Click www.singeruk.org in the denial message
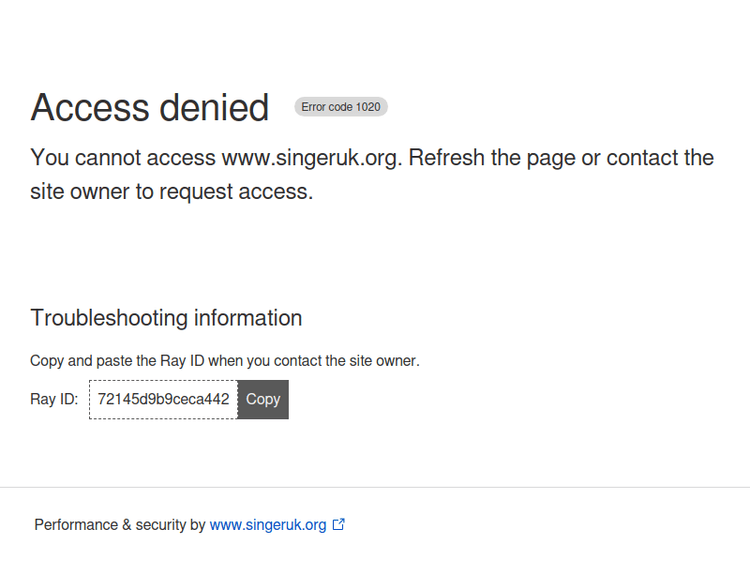This screenshot has height=563, width=750. point(311,158)
